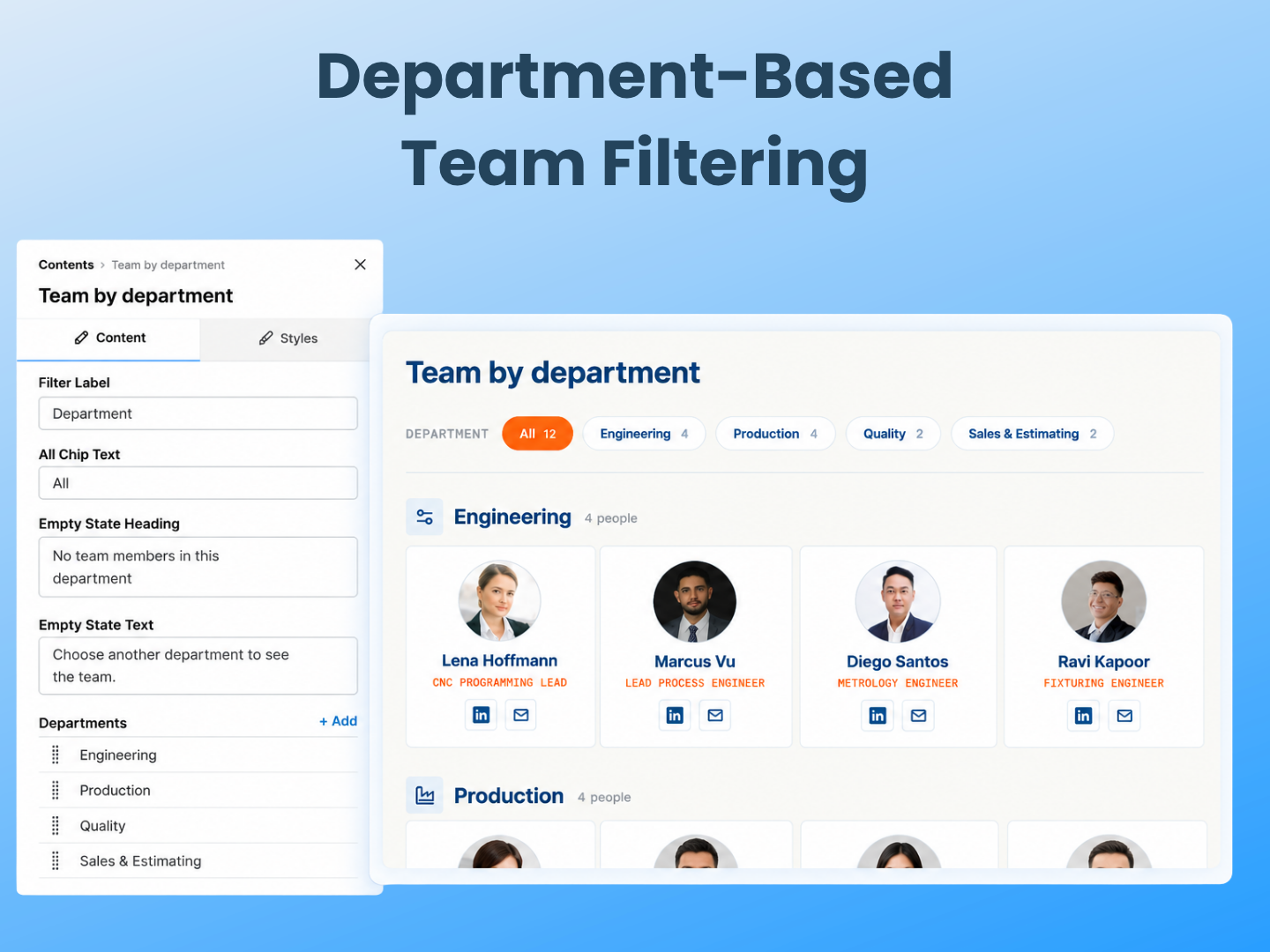
Task: Click the name Ravi Kapoor
Action: [1104, 662]
